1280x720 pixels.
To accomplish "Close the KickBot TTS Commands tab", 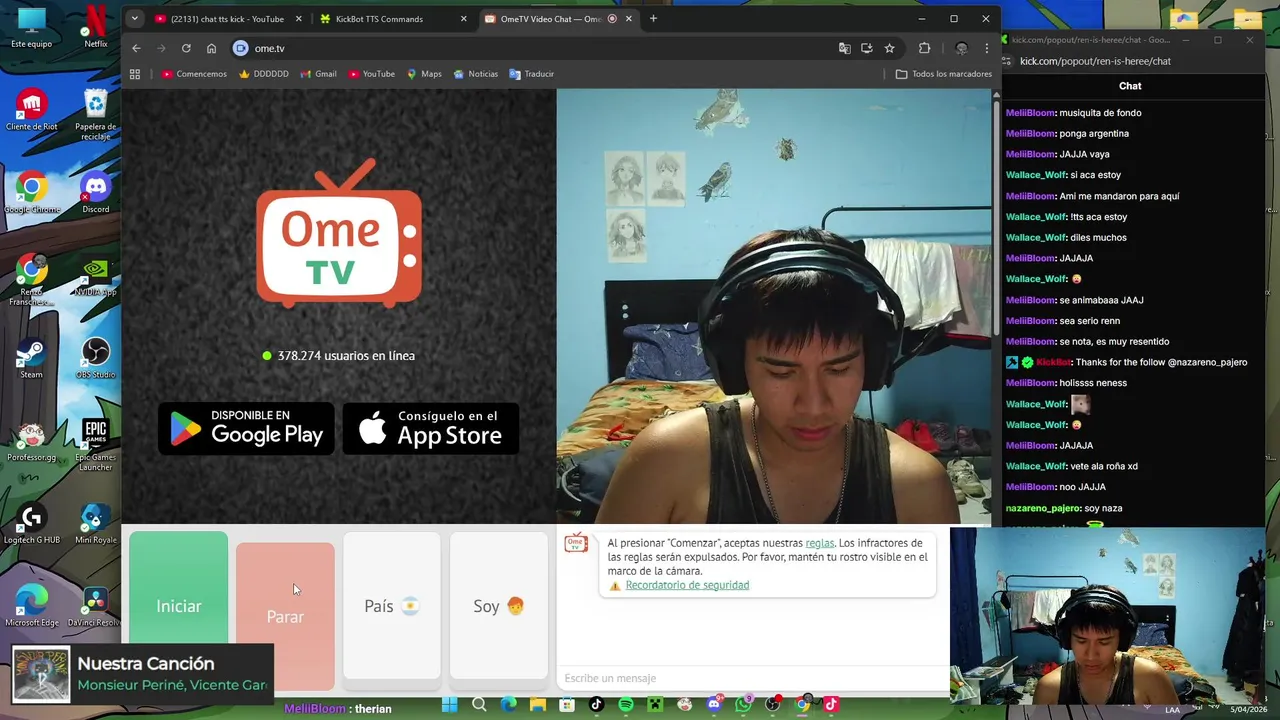I will [x=463, y=18].
